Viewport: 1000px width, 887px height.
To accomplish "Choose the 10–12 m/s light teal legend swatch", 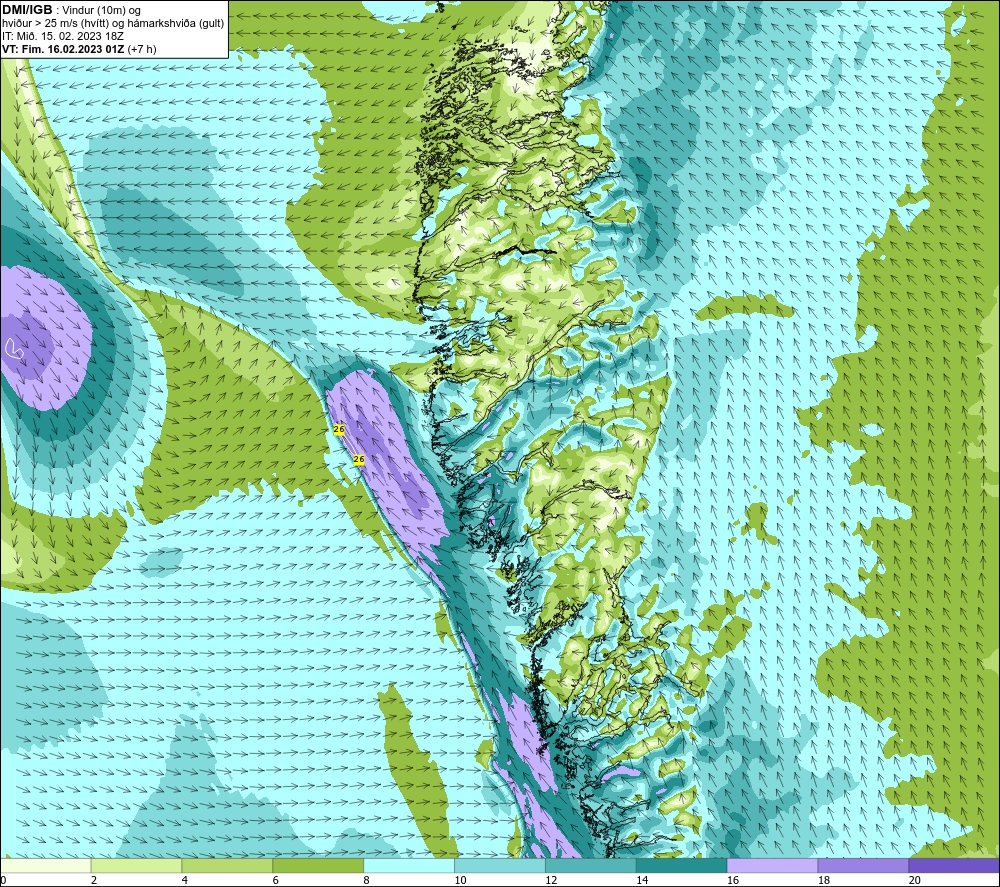I will pyautogui.click(x=500, y=866).
